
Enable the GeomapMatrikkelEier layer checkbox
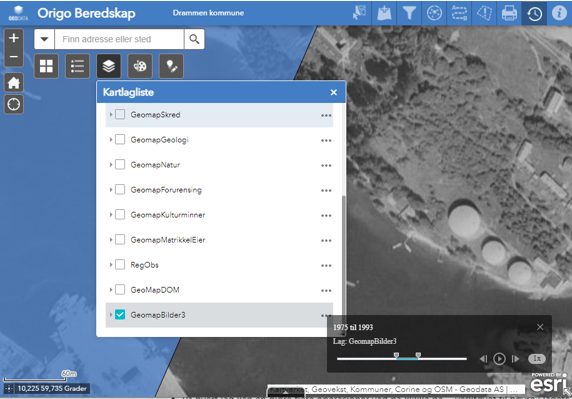120,240
